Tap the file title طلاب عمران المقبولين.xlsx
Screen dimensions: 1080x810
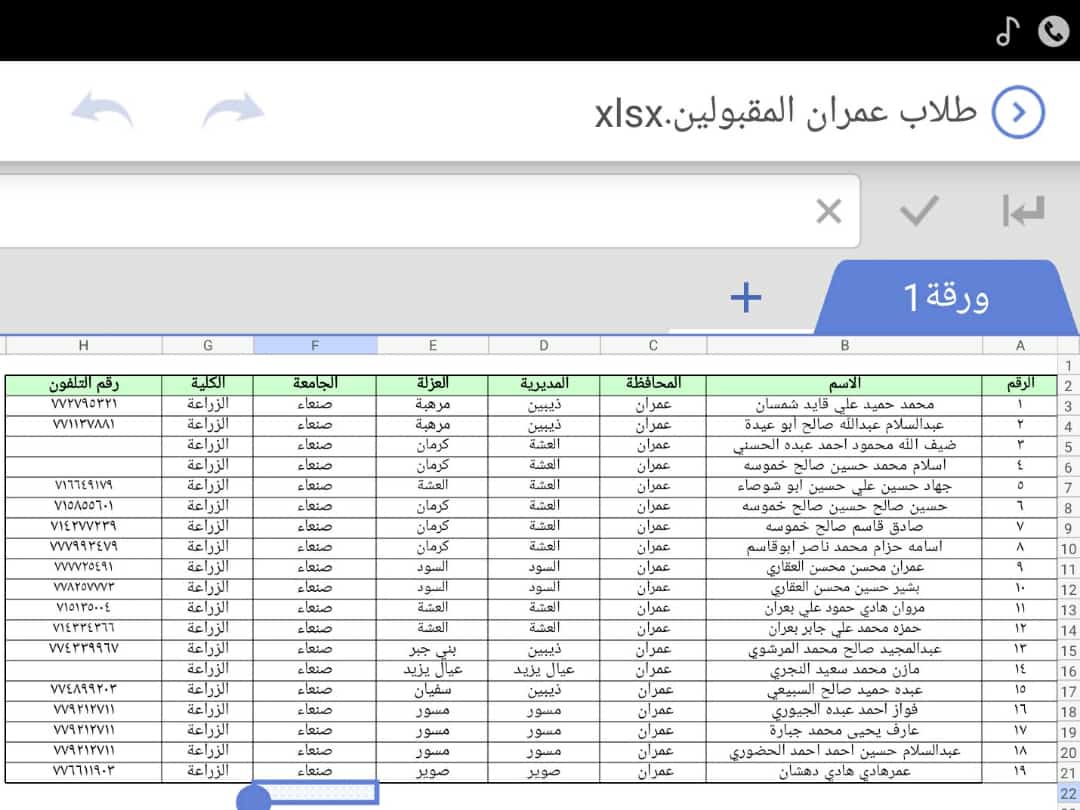coord(786,112)
